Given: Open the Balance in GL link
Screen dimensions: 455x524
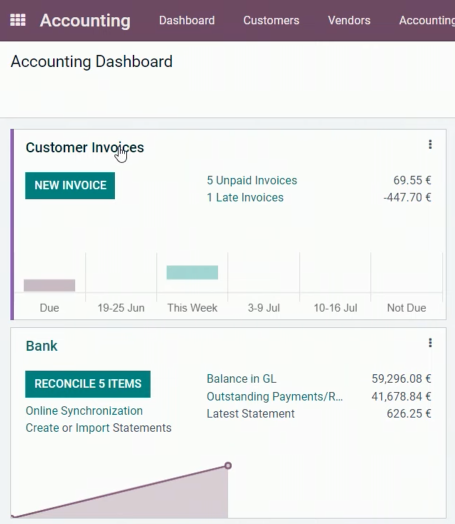Looking at the screenshot, I should (242, 379).
